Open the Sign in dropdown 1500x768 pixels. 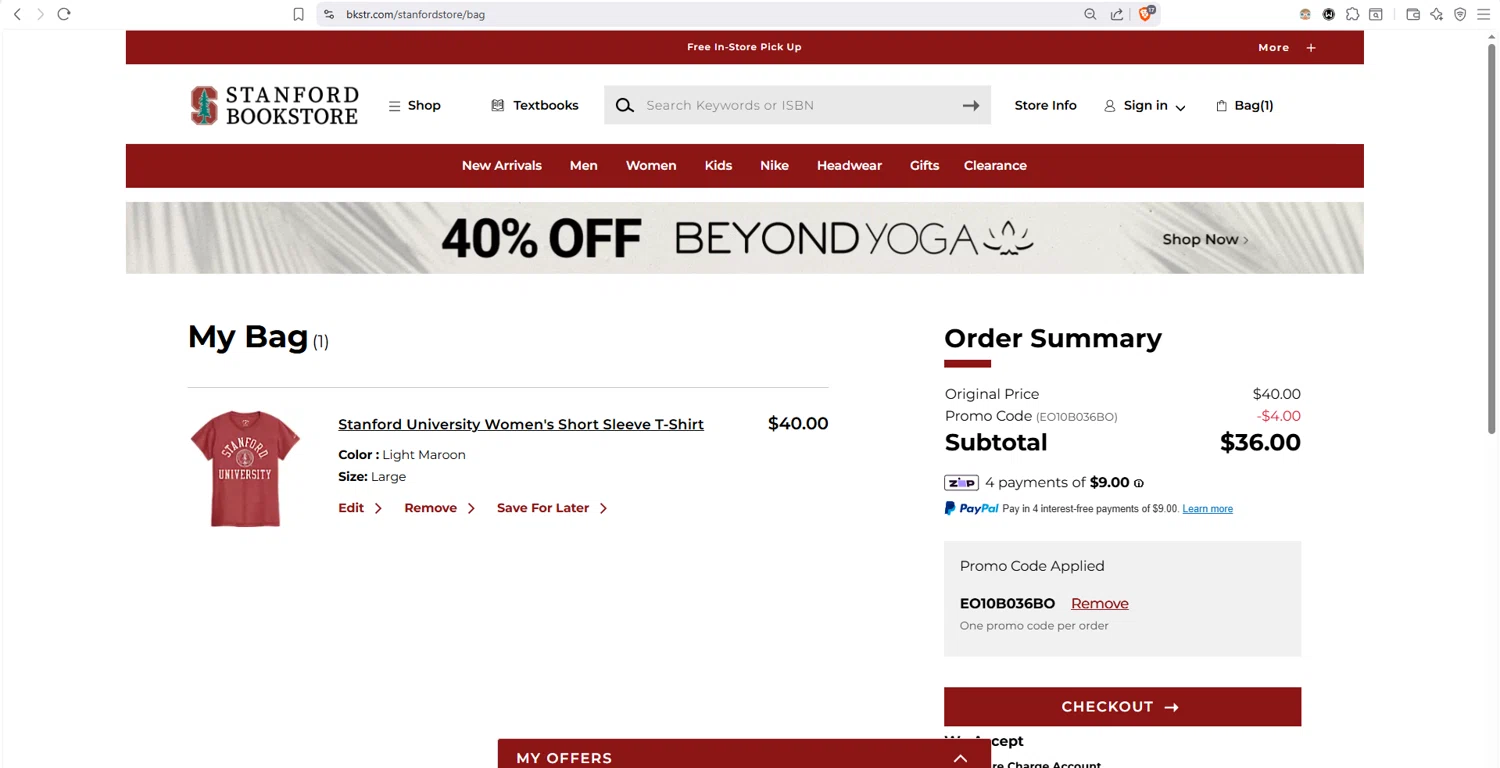[x=1145, y=105]
